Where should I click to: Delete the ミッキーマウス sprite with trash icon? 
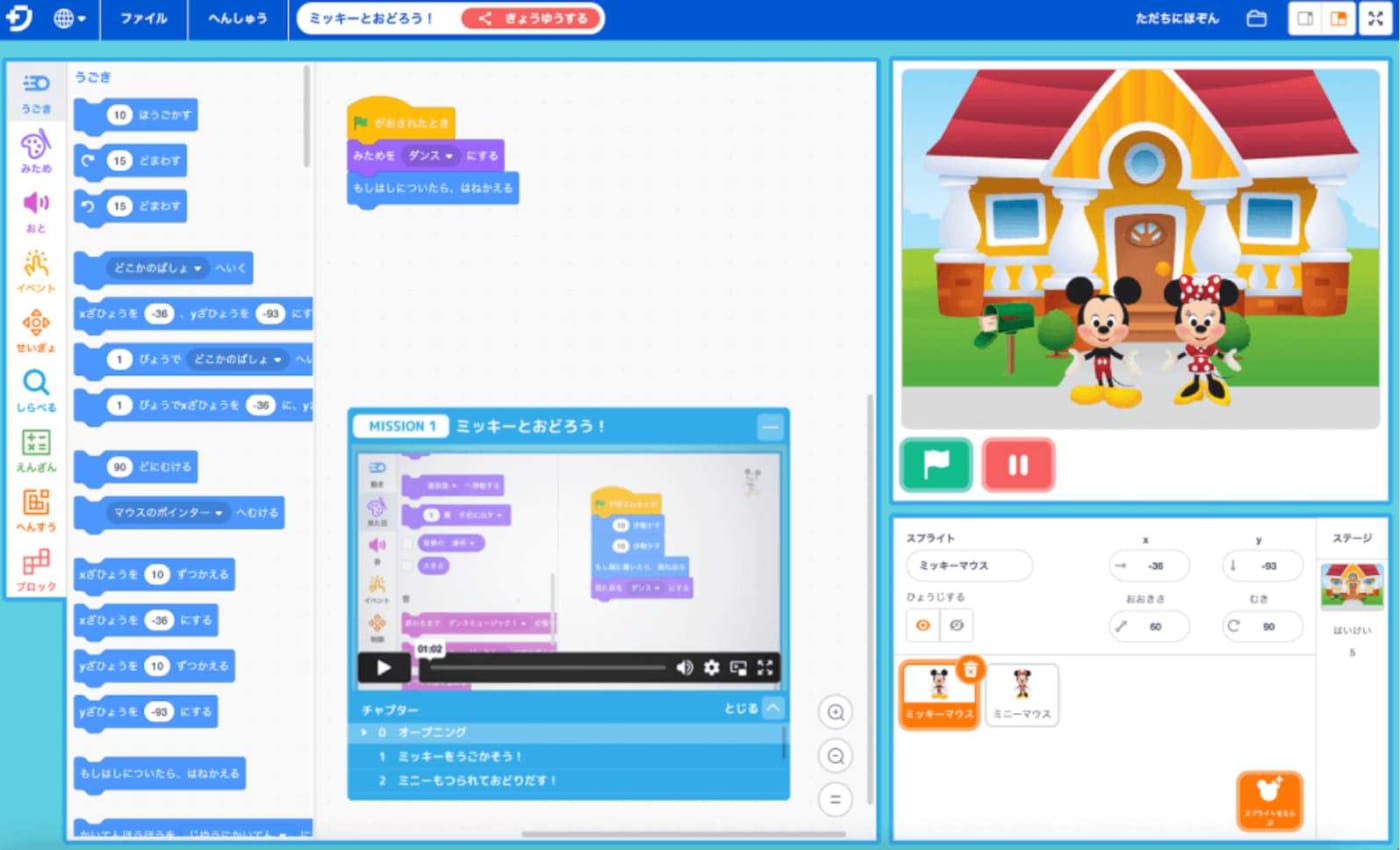coord(970,669)
